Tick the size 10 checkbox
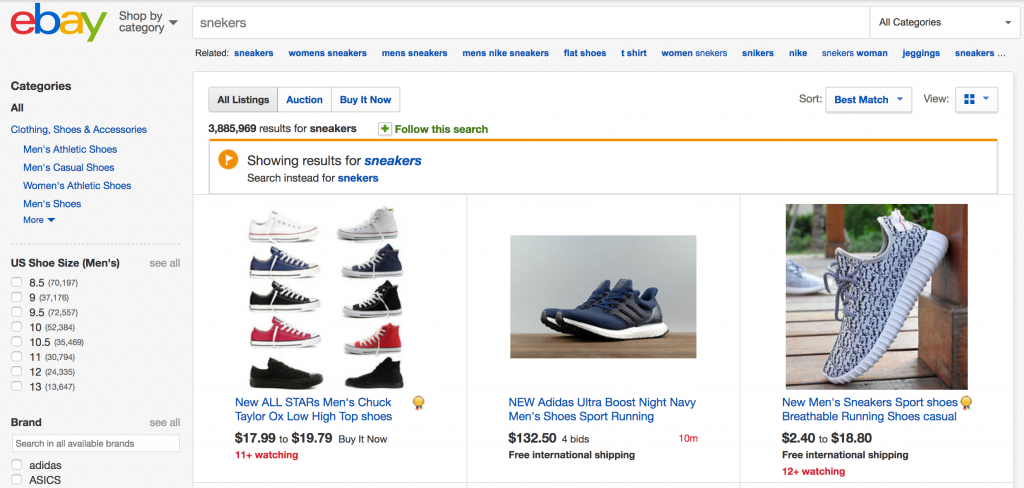The height and width of the screenshot is (488, 1024). tap(16, 326)
